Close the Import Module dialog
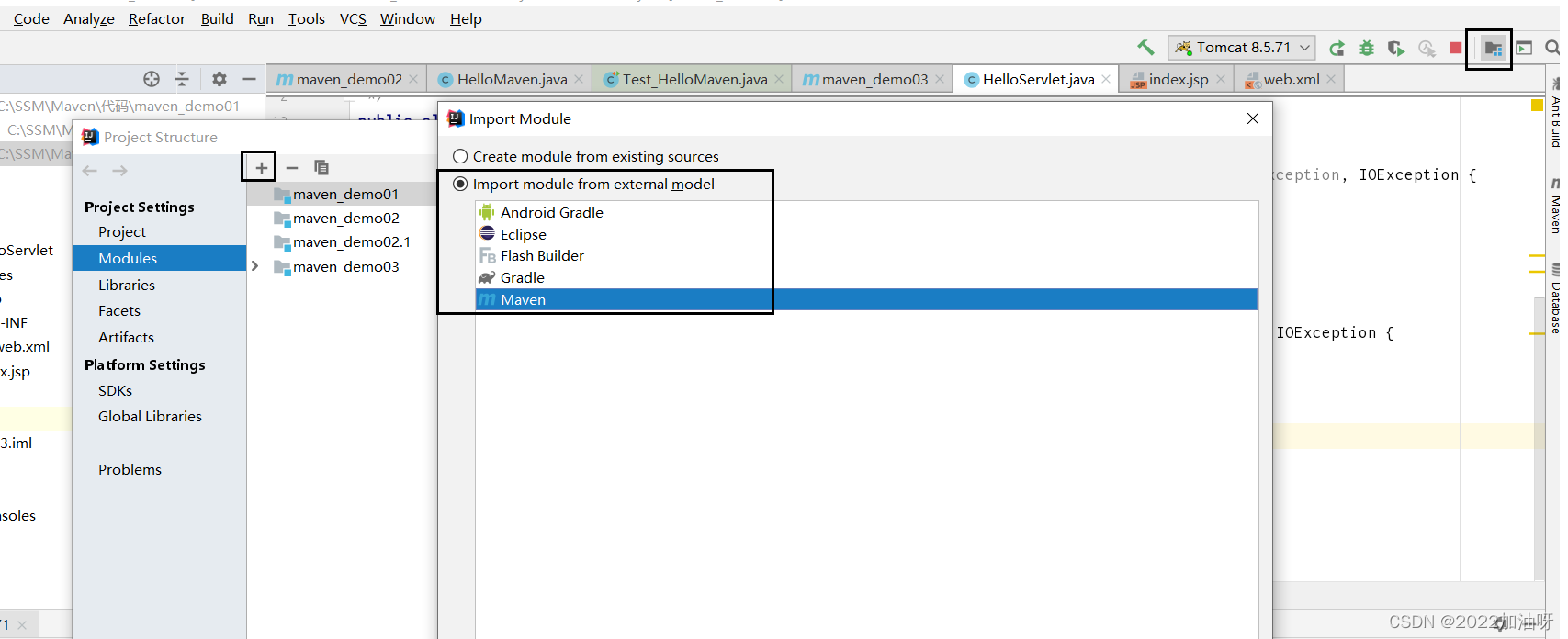Viewport: 1568px width, 639px height. point(1253,118)
